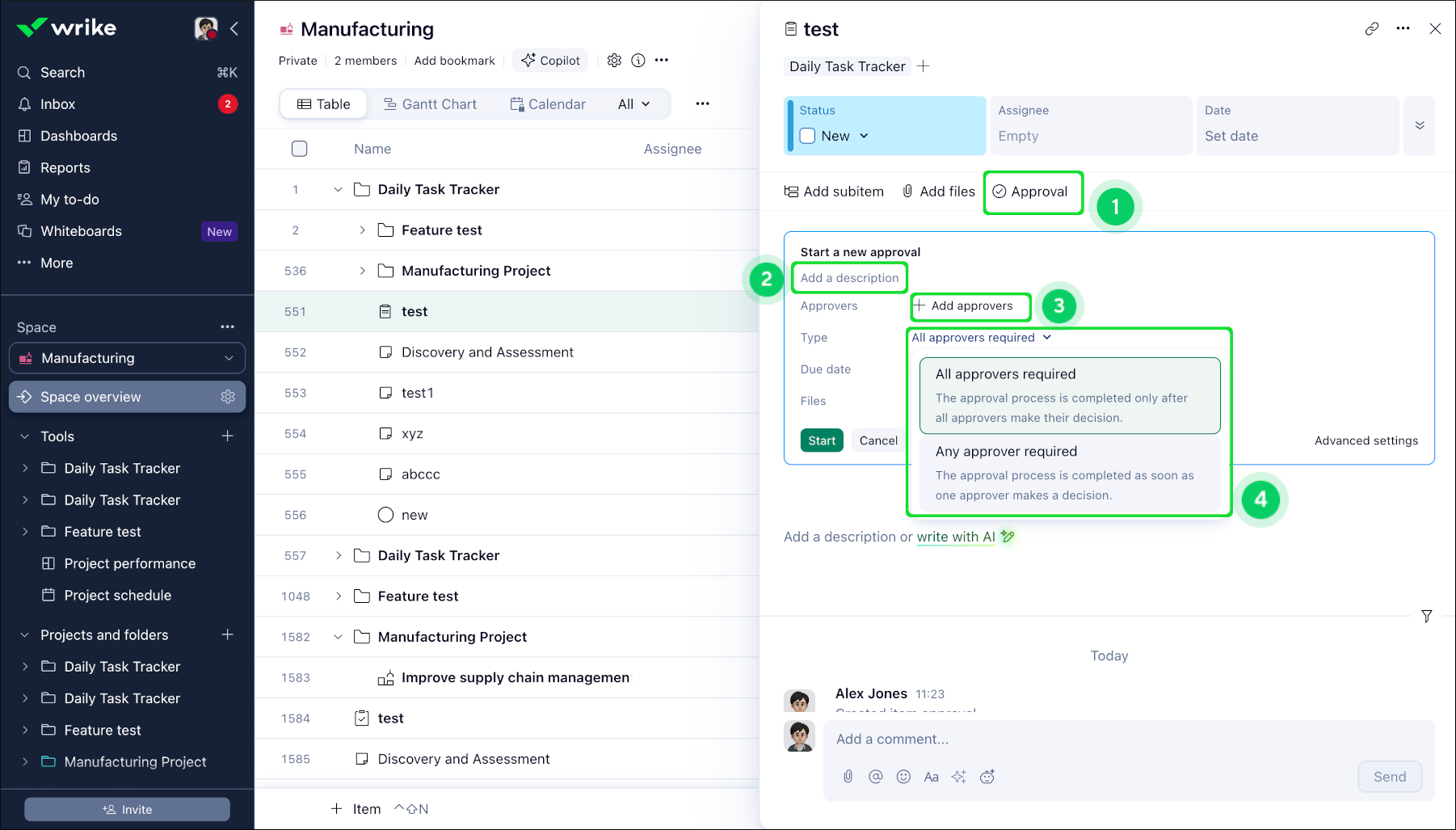Open the All views dropdown

(x=634, y=104)
